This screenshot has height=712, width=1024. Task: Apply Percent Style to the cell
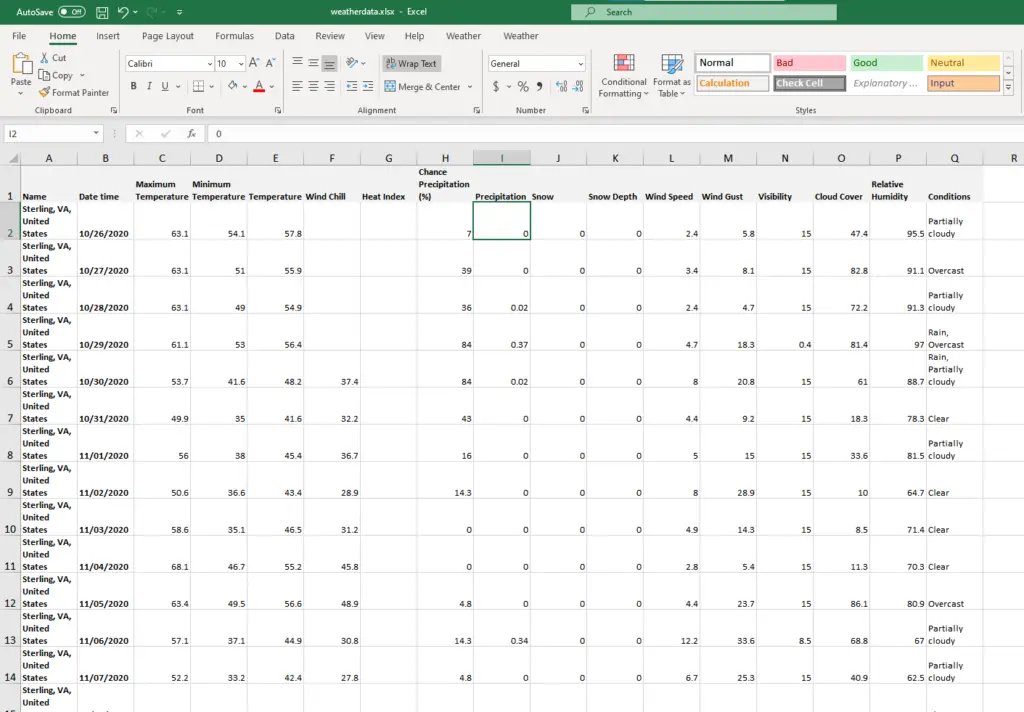click(522, 87)
